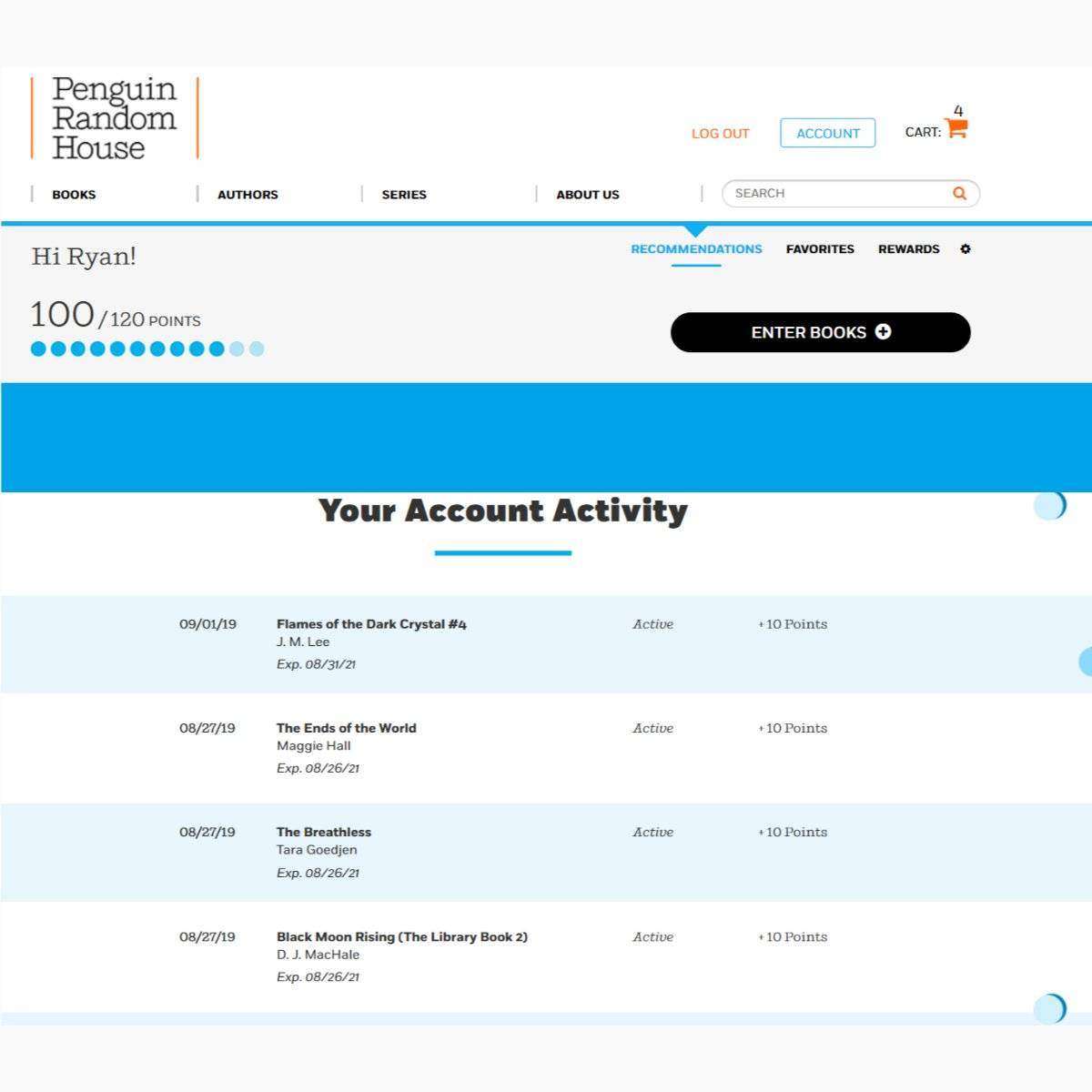Click the Penguin Random House logo
The height and width of the screenshot is (1092, 1092).
115,118
